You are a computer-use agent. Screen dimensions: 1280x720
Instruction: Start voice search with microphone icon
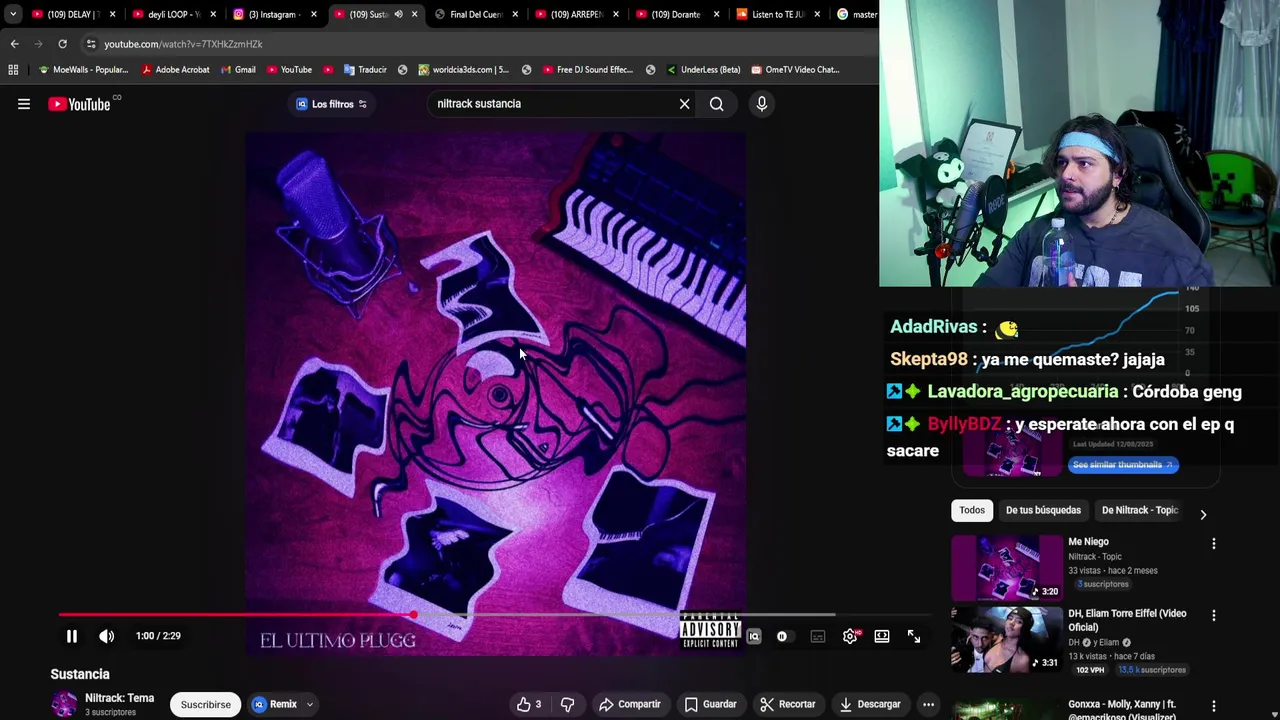[x=762, y=104]
